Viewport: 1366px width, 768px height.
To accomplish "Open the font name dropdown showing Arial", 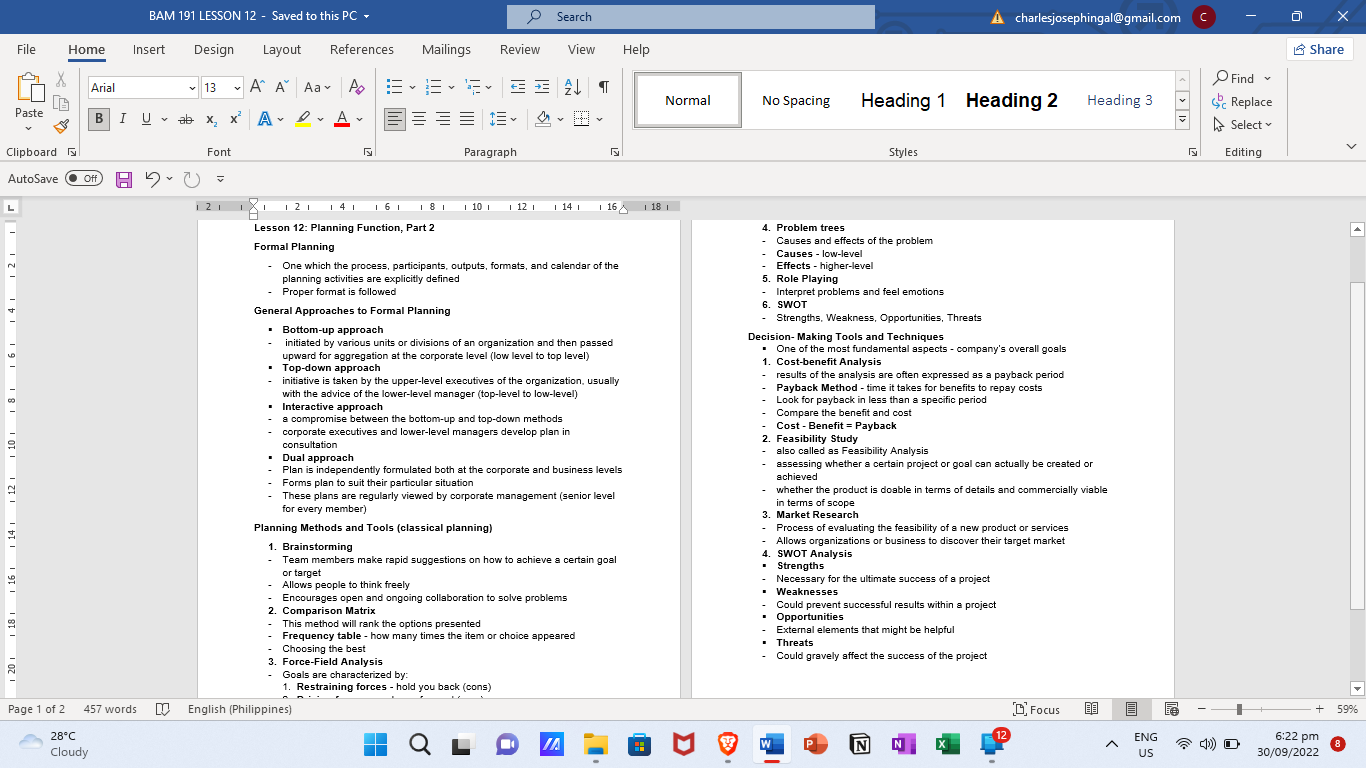I will click(x=192, y=88).
